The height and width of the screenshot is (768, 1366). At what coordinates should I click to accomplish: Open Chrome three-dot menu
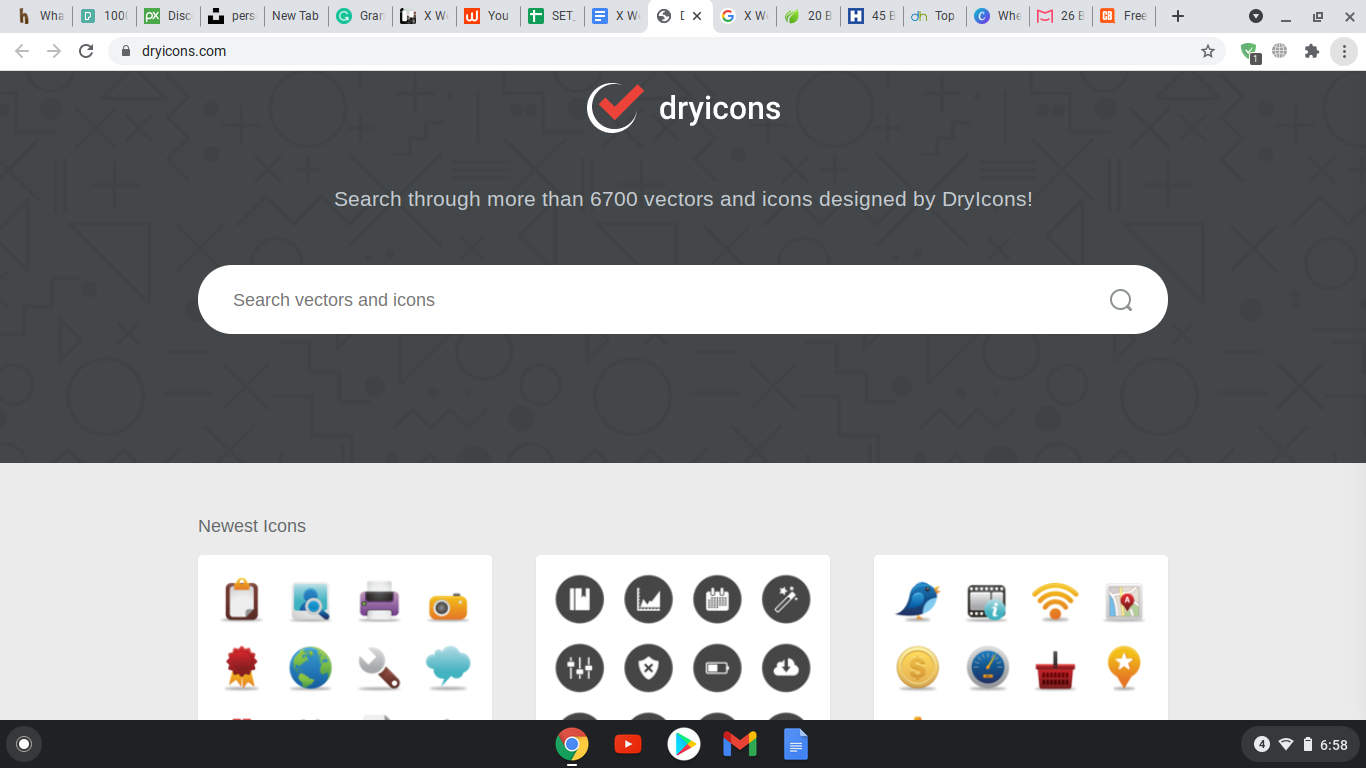tap(1344, 51)
